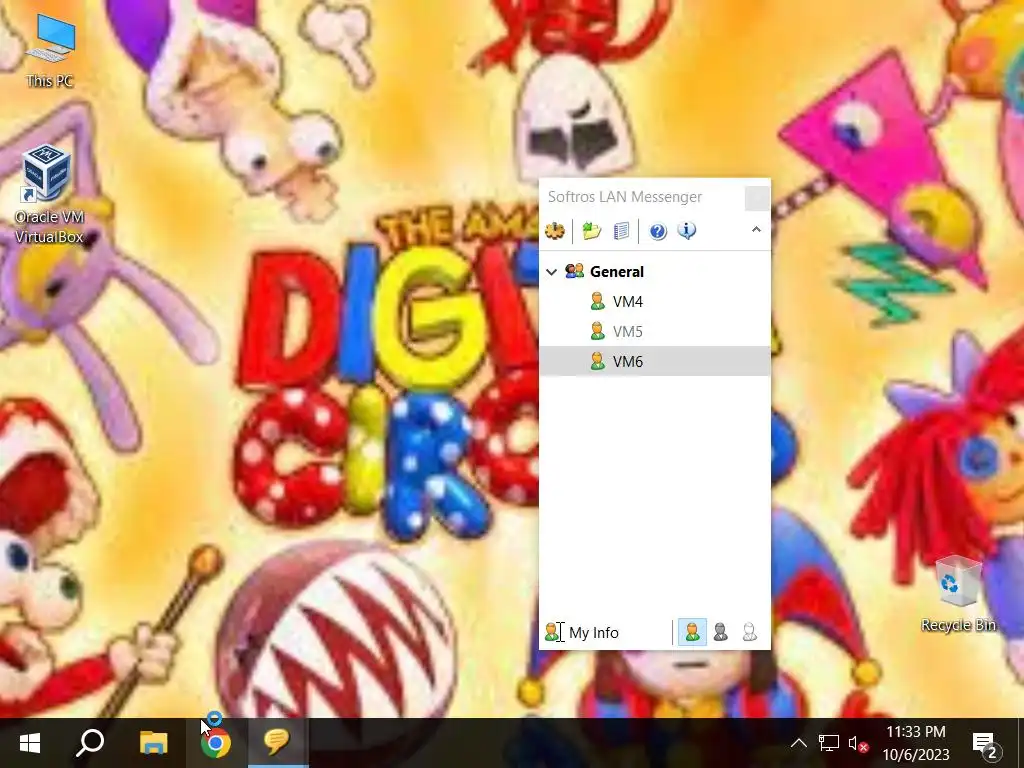Collapse the General group arrow

[552, 272]
